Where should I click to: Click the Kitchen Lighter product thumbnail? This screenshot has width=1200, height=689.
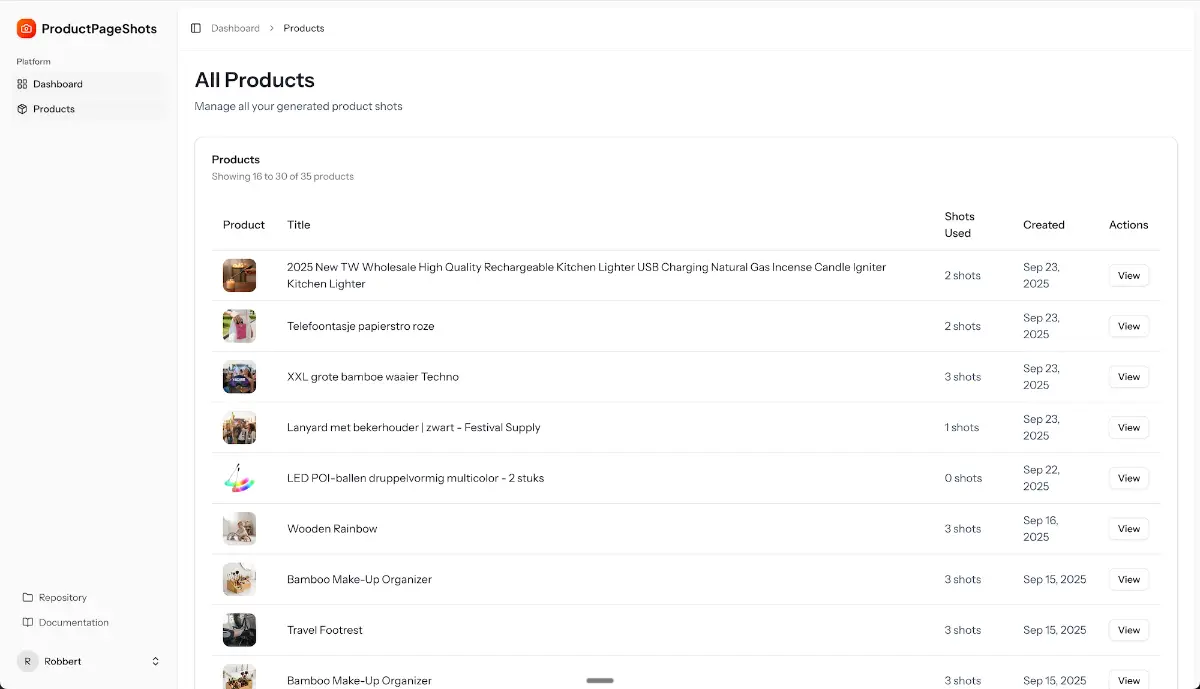click(x=239, y=275)
